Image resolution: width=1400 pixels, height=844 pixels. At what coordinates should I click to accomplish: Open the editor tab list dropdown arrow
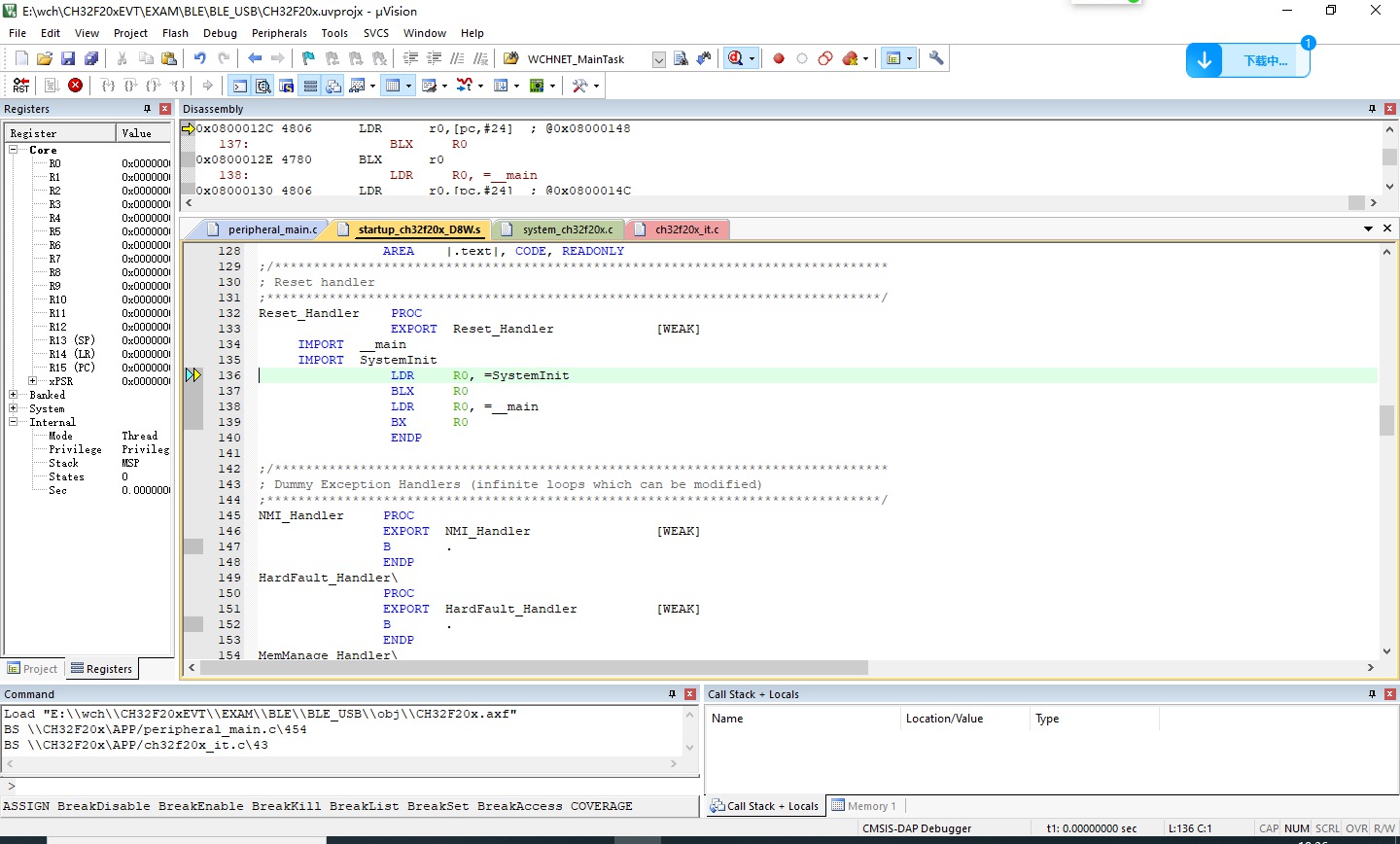pos(1368,229)
